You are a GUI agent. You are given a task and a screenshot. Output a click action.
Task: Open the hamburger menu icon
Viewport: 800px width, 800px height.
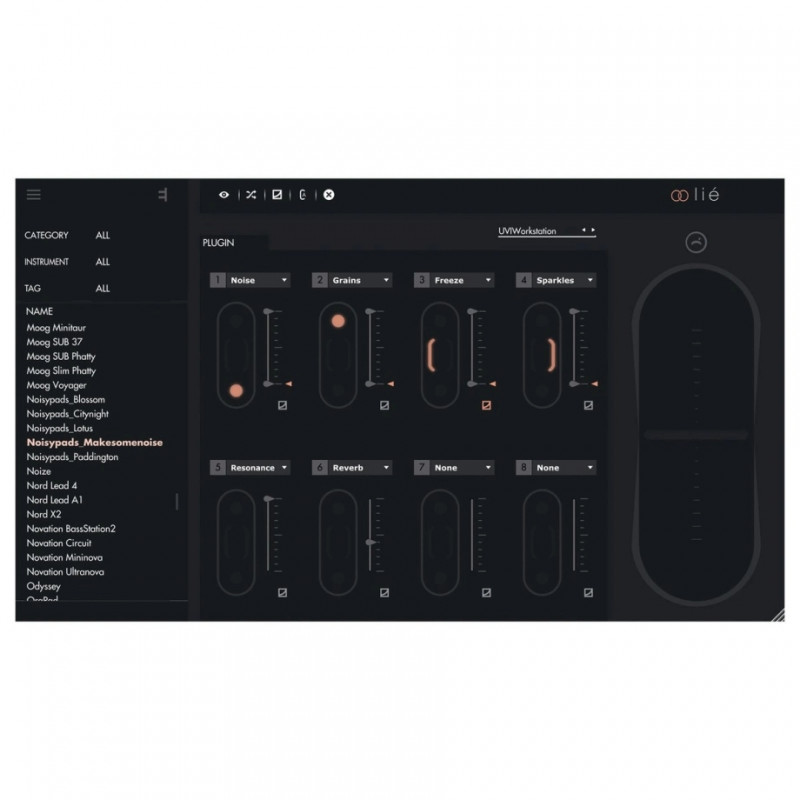coord(34,194)
